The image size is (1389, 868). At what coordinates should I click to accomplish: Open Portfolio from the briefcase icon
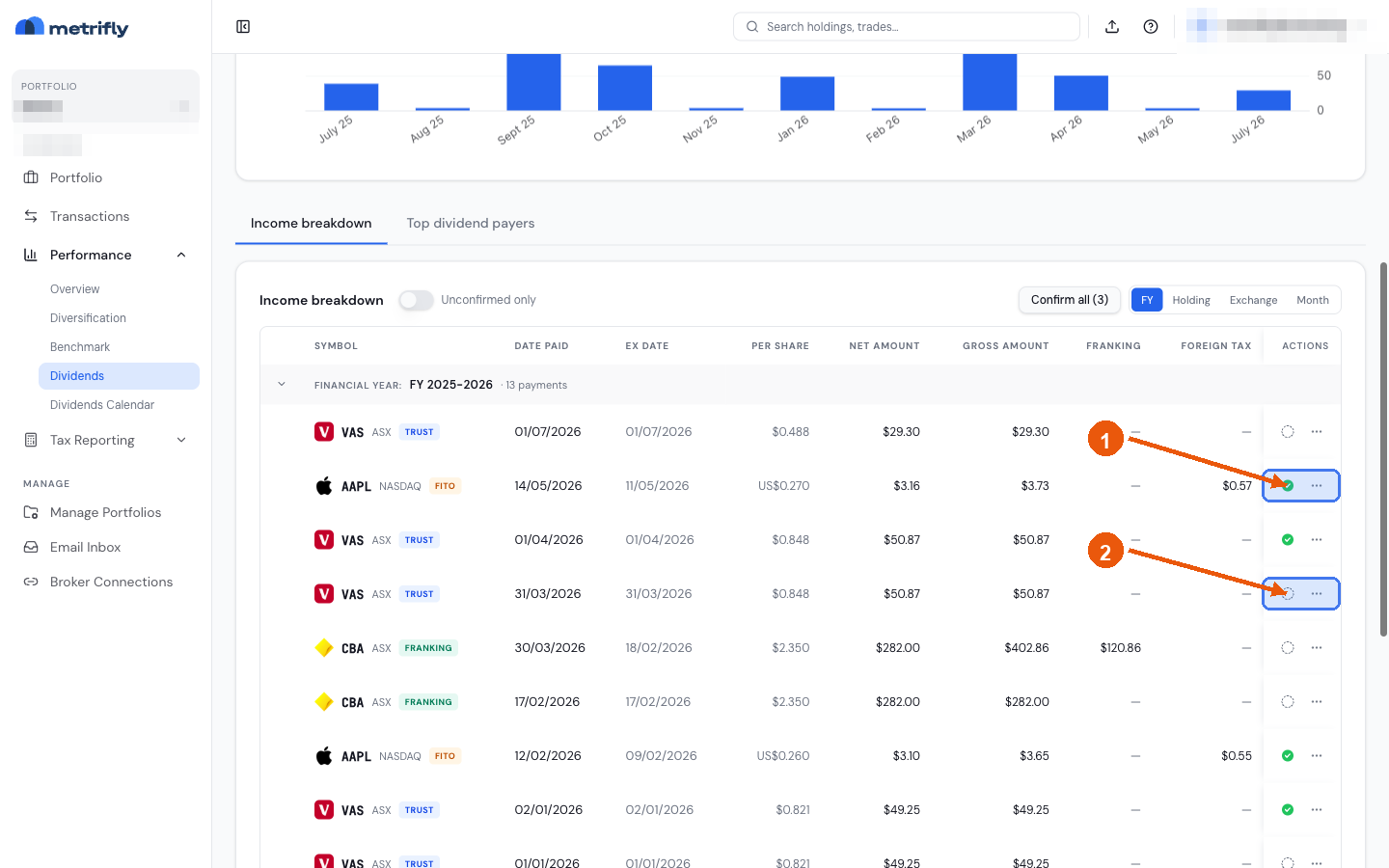coord(31,177)
